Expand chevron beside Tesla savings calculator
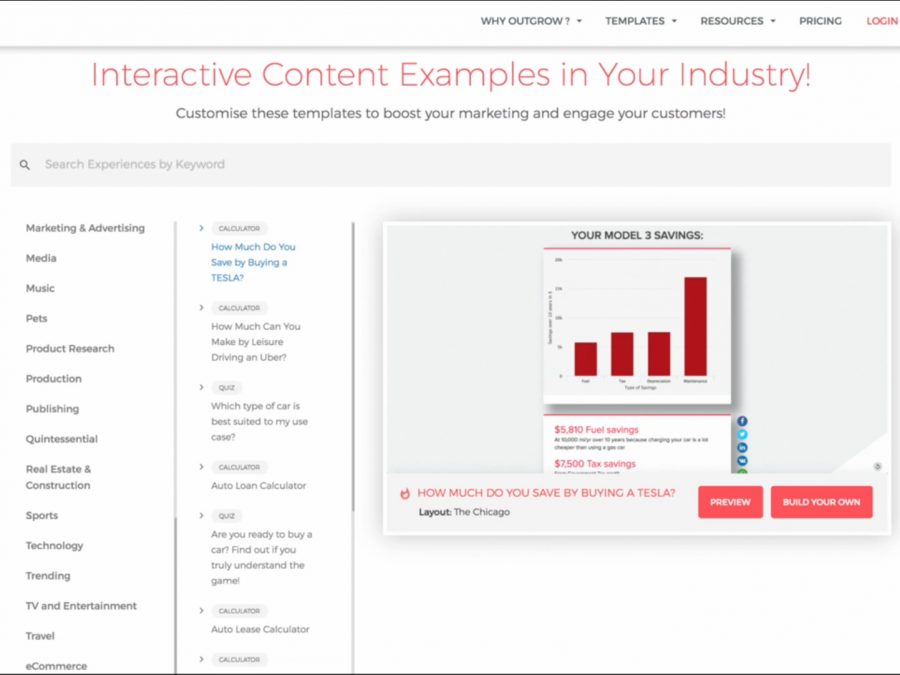900x675 pixels. (201, 228)
